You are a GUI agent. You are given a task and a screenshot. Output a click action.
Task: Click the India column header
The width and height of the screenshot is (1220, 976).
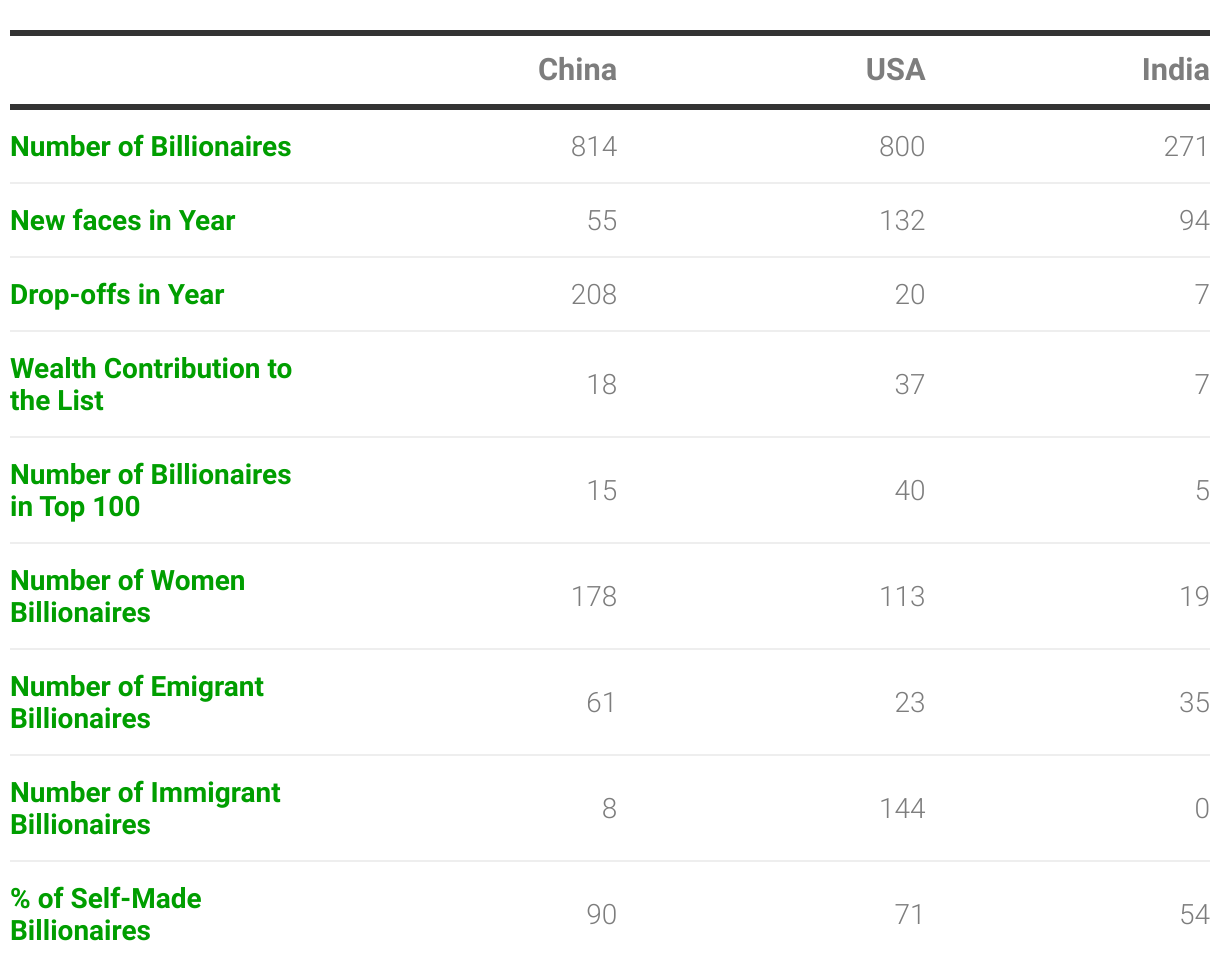click(x=1175, y=69)
